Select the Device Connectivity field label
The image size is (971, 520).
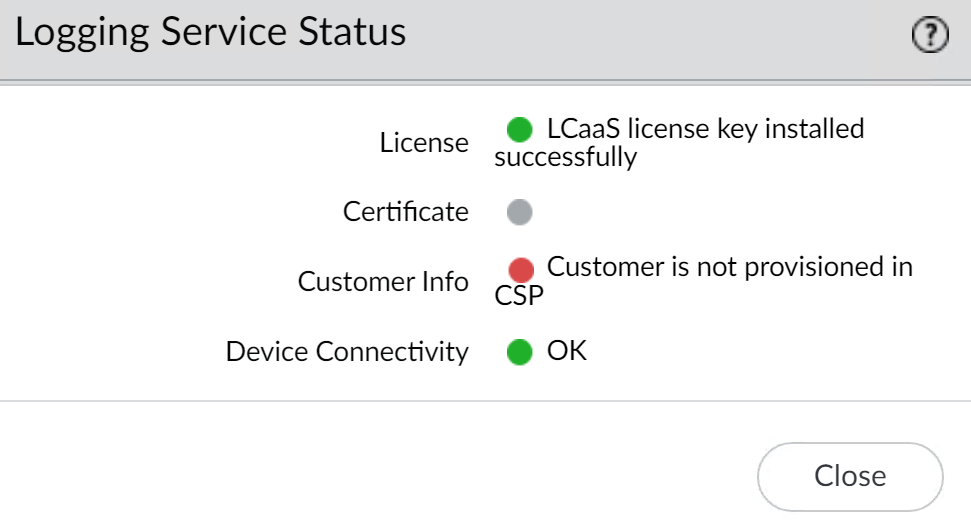[x=347, y=352]
